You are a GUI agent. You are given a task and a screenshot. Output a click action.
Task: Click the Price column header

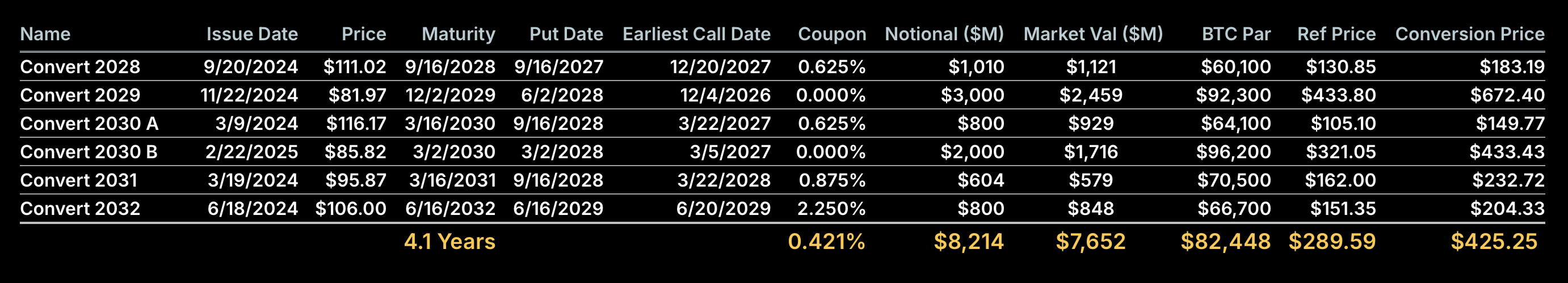tap(363, 34)
